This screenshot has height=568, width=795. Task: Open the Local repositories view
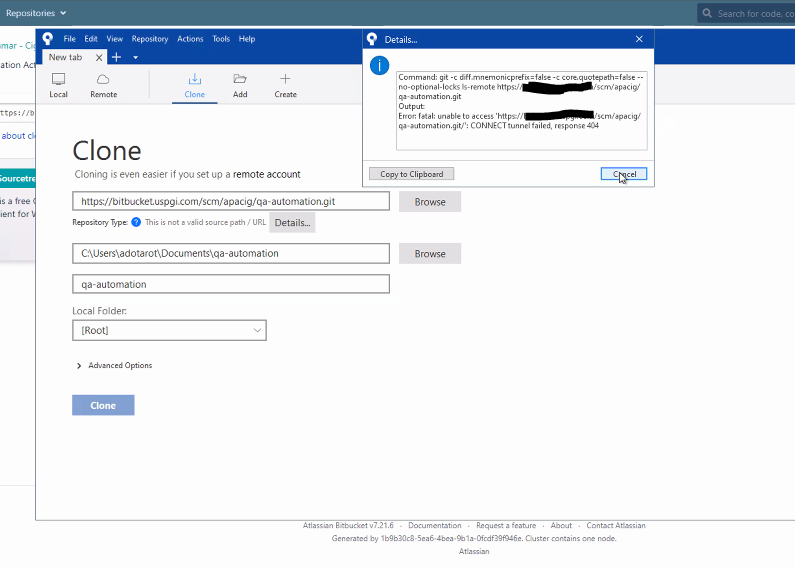click(58, 85)
